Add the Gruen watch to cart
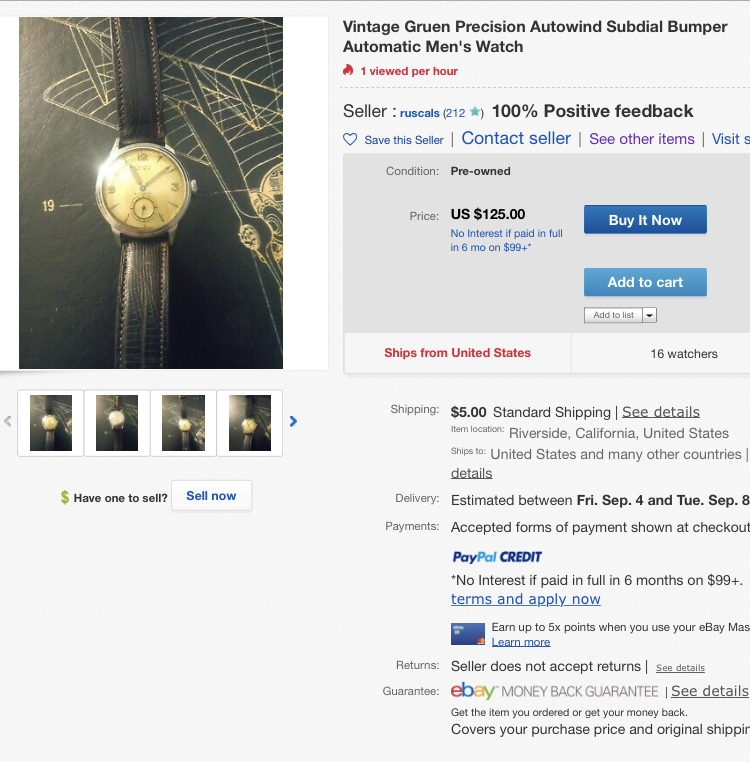The height and width of the screenshot is (762, 750). point(645,282)
